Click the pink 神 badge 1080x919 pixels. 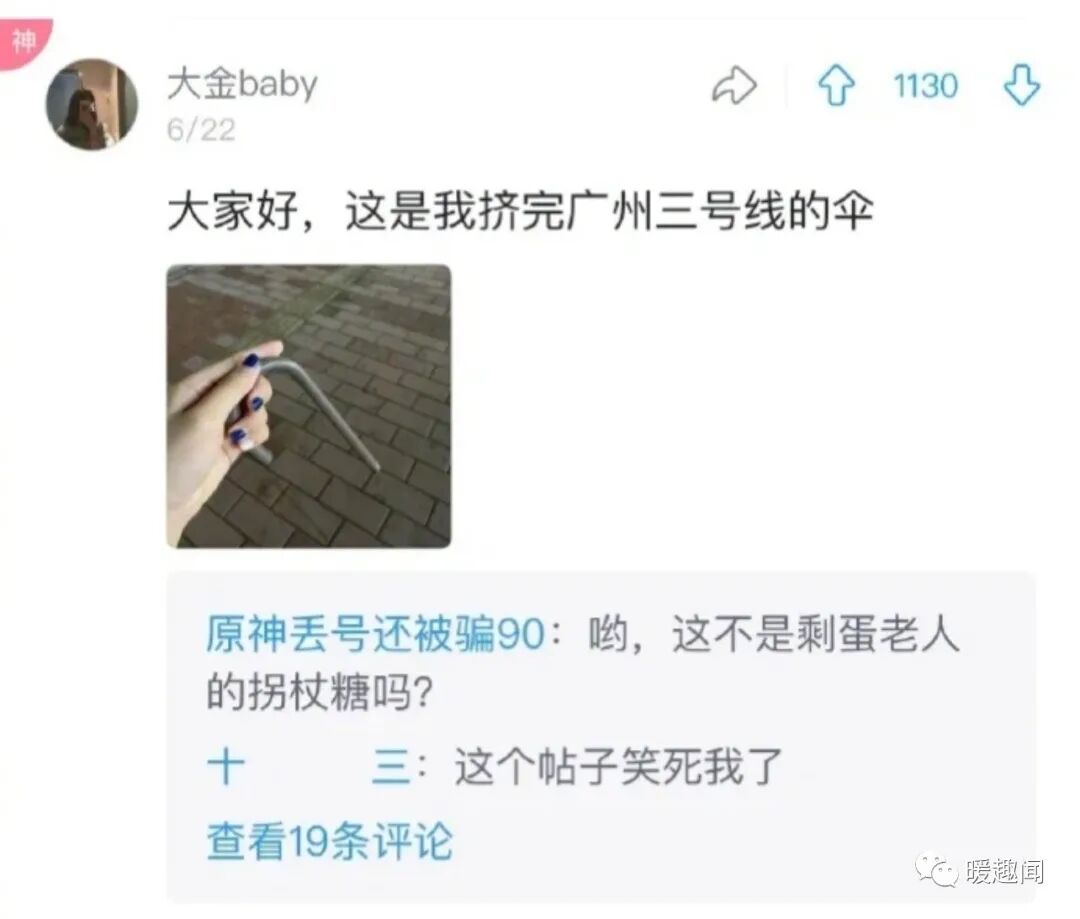tap(23, 41)
